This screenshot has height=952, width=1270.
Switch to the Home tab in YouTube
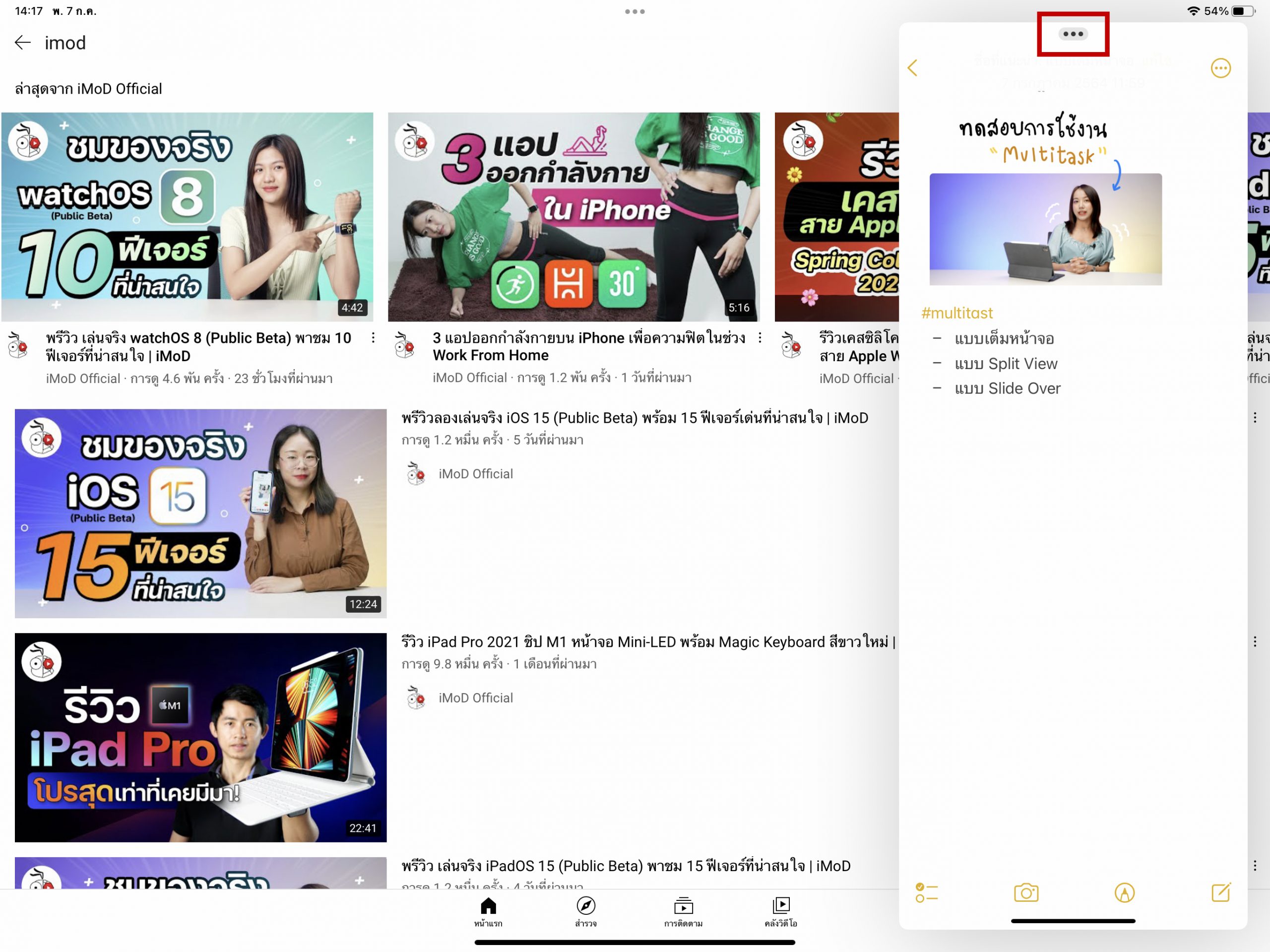point(488,911)
